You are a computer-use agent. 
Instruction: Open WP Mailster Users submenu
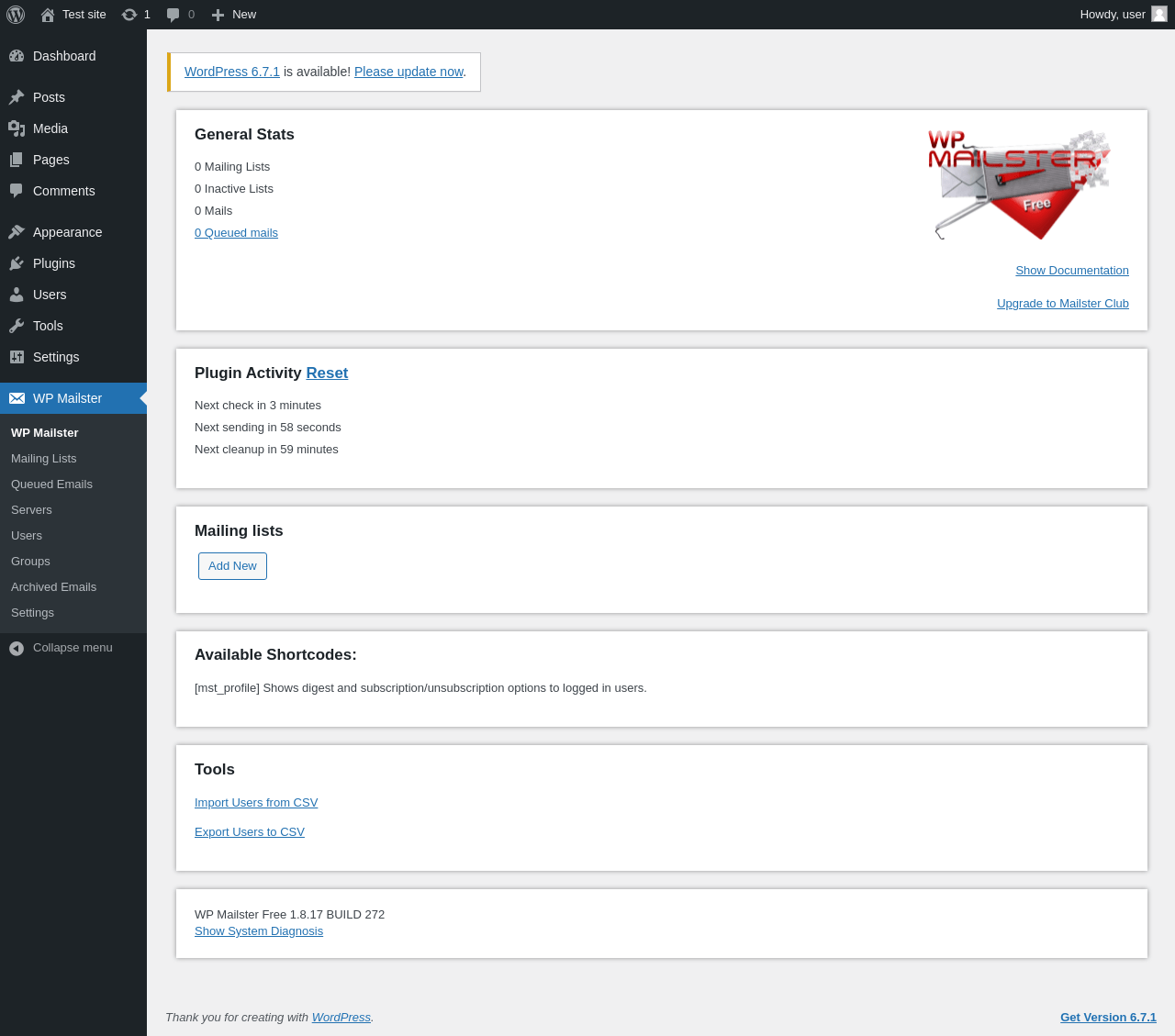click(27, 536)
